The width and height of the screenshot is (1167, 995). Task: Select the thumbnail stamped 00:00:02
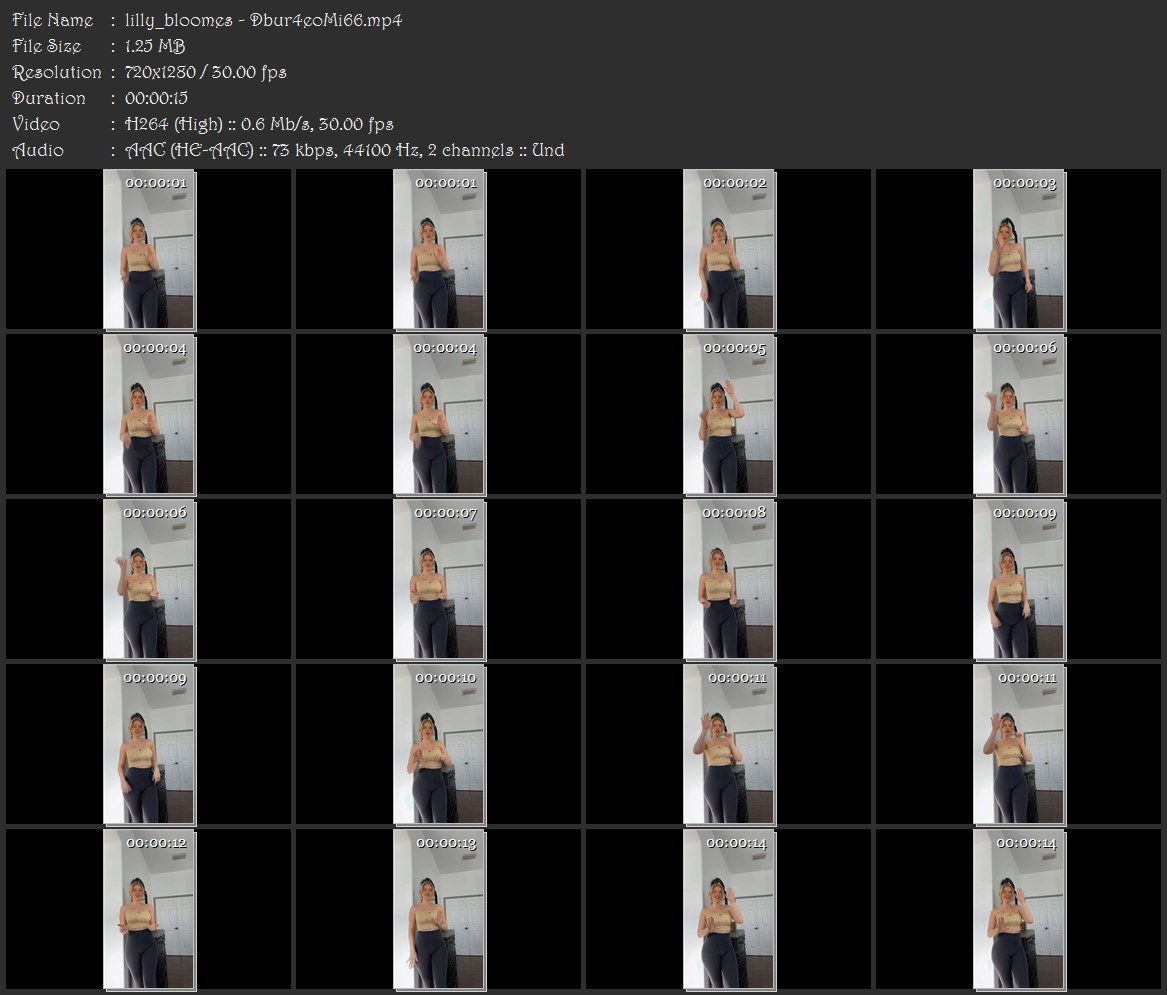pos(729,249)
